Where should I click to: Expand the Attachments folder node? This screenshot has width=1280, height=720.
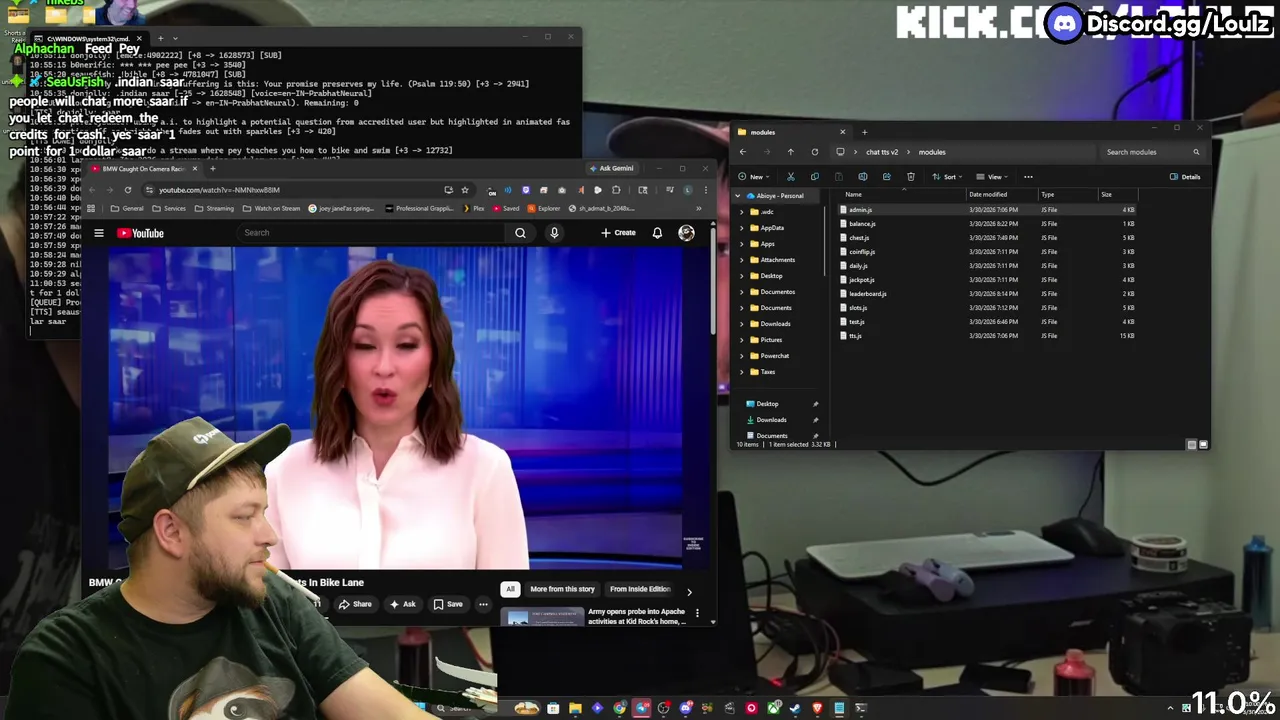(x=742, y=260)
